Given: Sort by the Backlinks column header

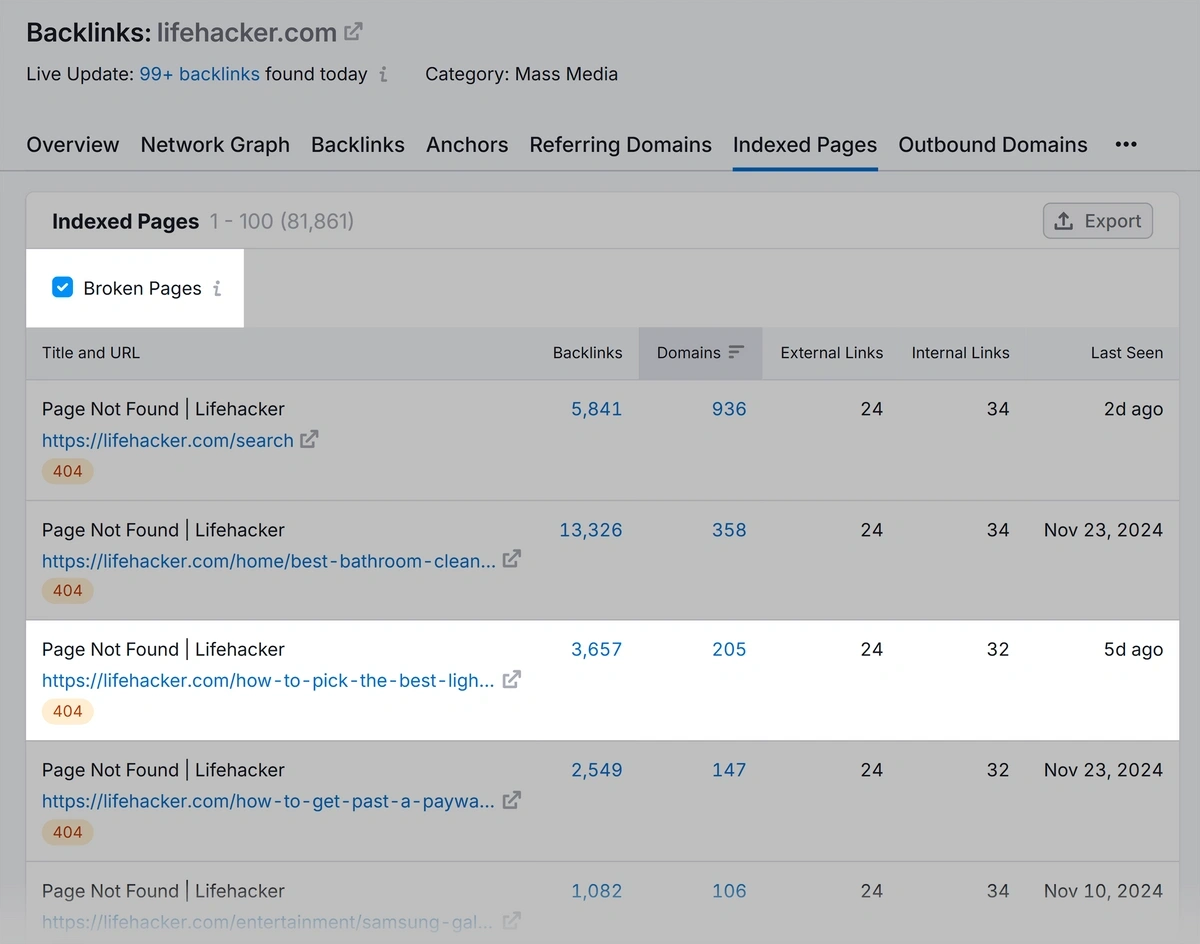Looking at the screenshot, I should coord(587,353).
